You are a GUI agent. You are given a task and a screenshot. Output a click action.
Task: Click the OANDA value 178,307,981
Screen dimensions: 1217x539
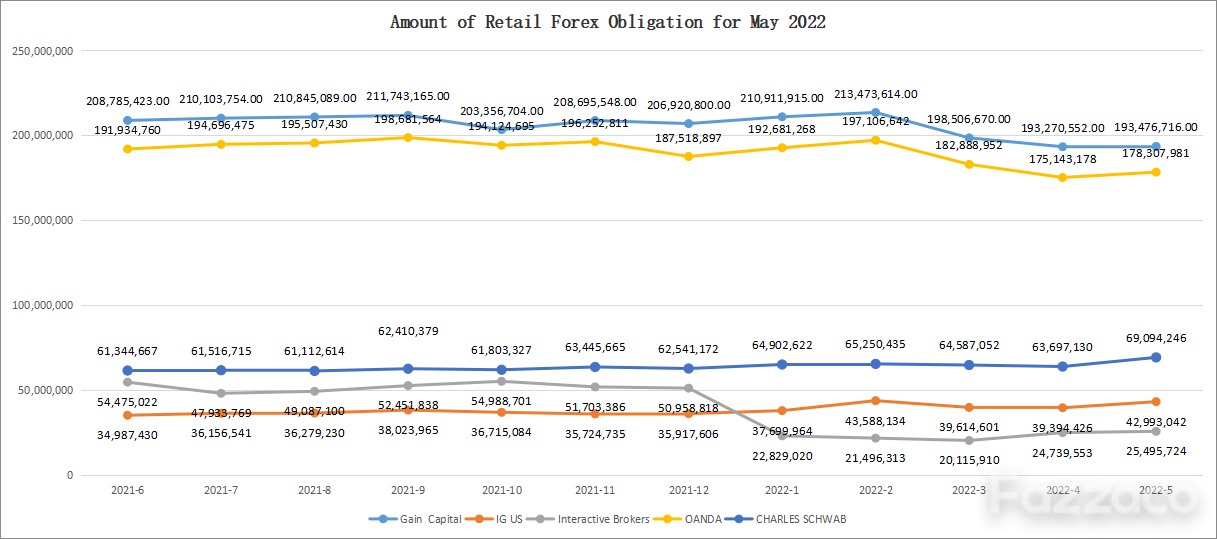[1156, 153]
